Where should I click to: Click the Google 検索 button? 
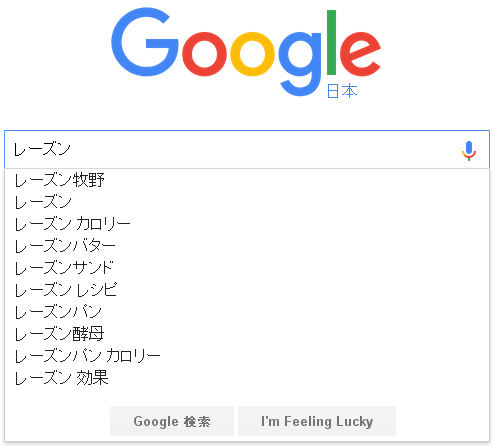172,421
